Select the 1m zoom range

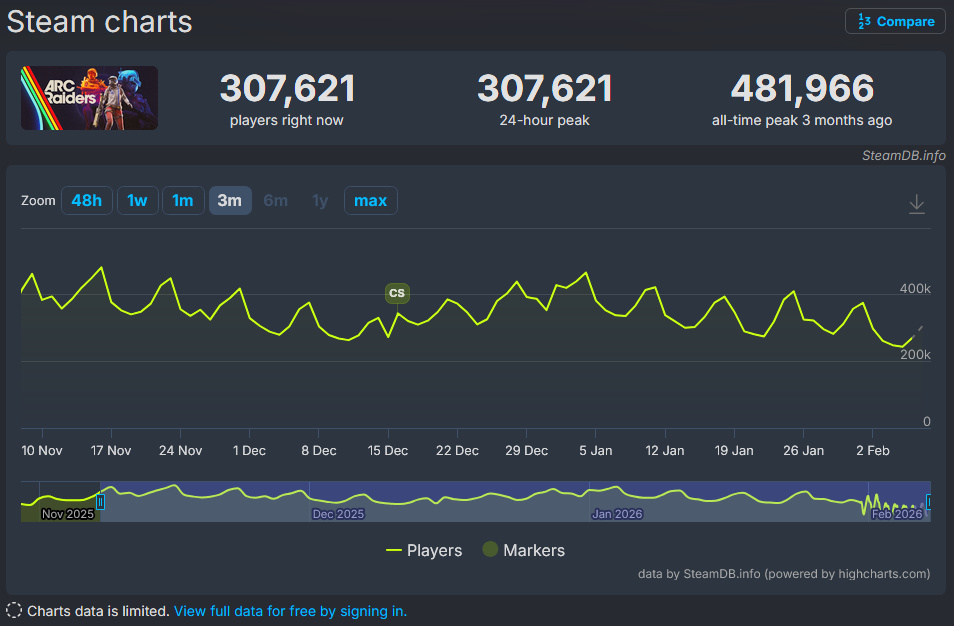(183, 200)
